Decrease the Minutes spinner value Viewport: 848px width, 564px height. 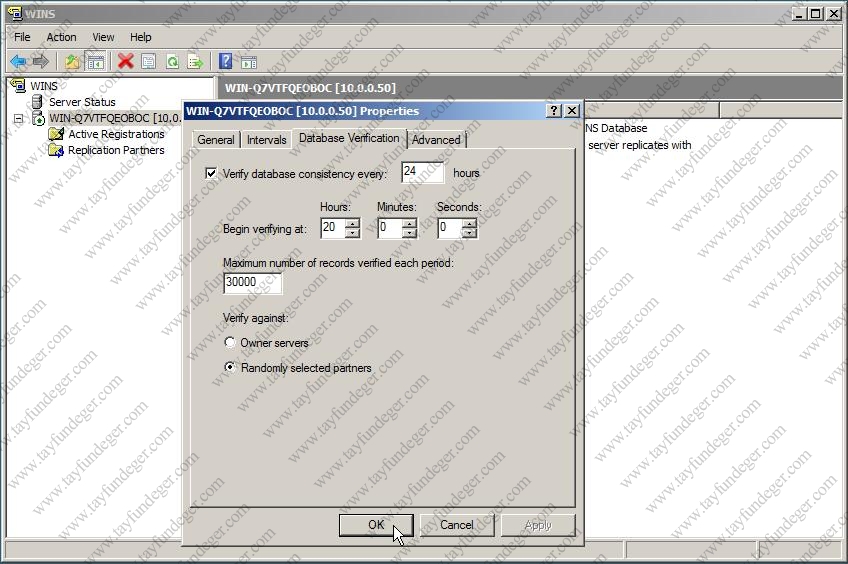point(409,233)
